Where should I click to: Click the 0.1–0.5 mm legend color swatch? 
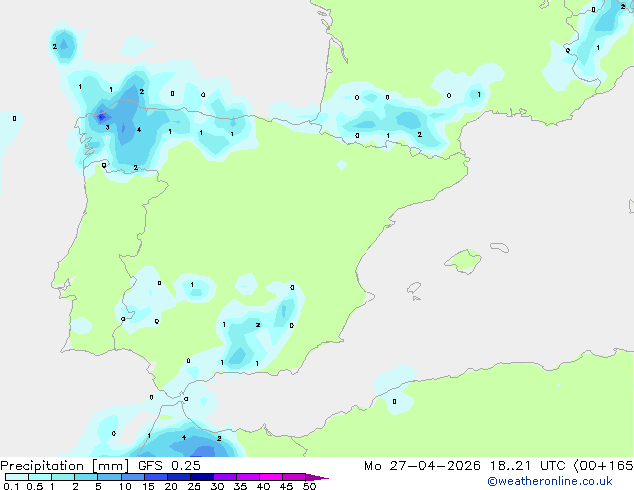coord(17,477)
